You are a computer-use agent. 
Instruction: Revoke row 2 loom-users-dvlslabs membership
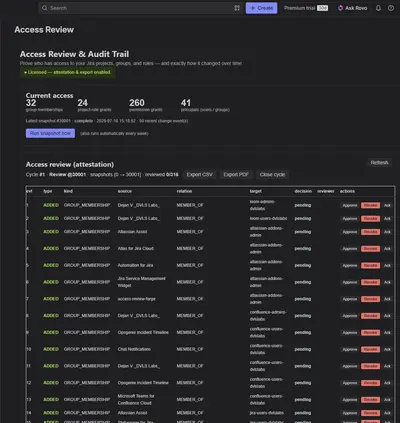(x=370, y=219)
